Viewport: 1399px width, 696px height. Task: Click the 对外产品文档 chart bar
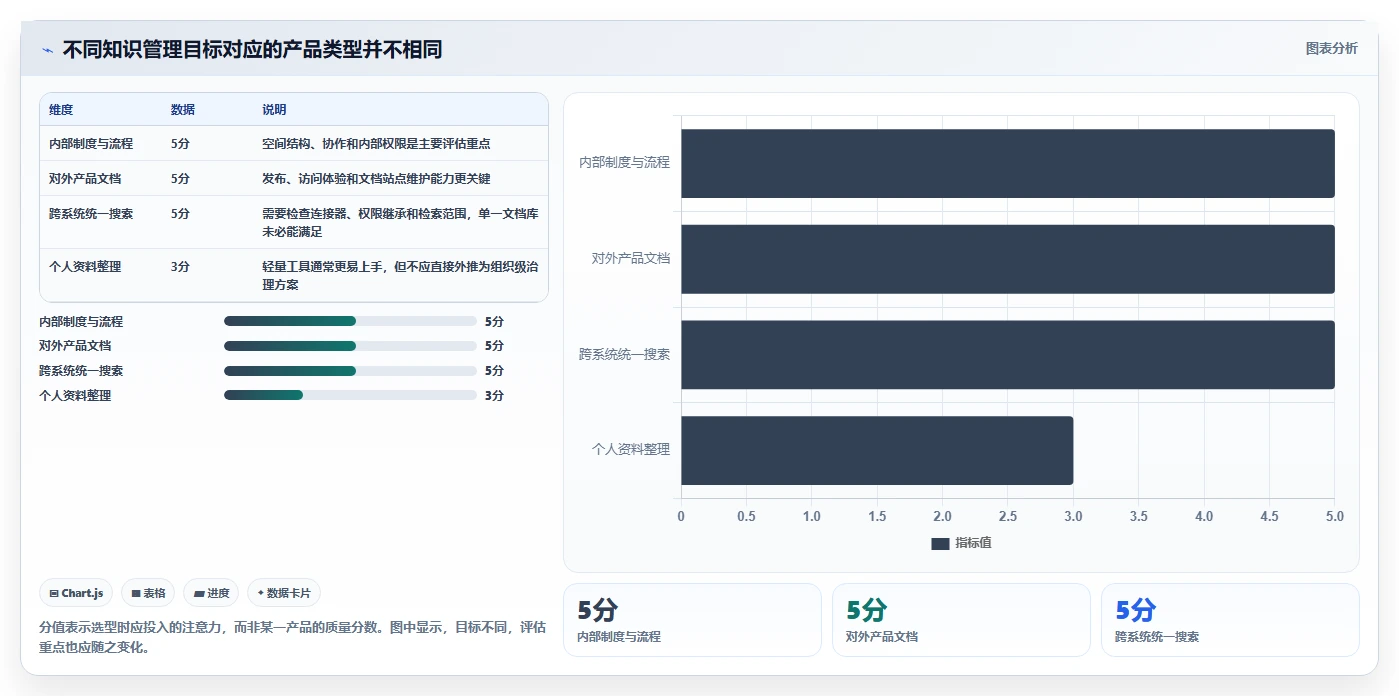coord(1008,259)
